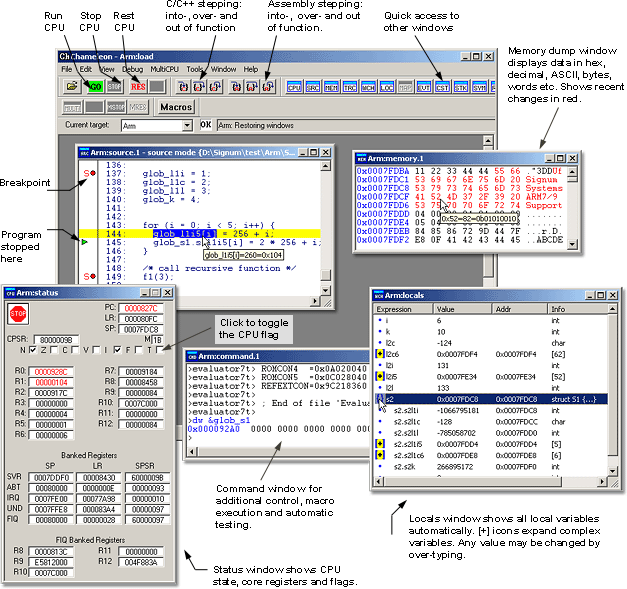
Task: Click the Value column header in locals
Action: point(462,309)
